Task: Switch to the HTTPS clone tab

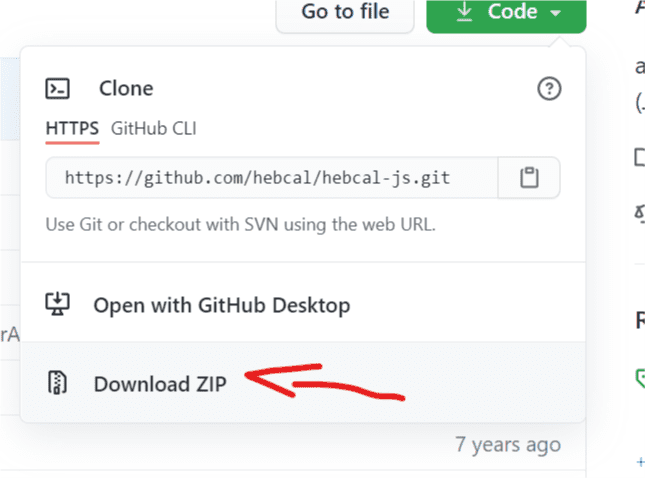Action: (x=72, y=128)
